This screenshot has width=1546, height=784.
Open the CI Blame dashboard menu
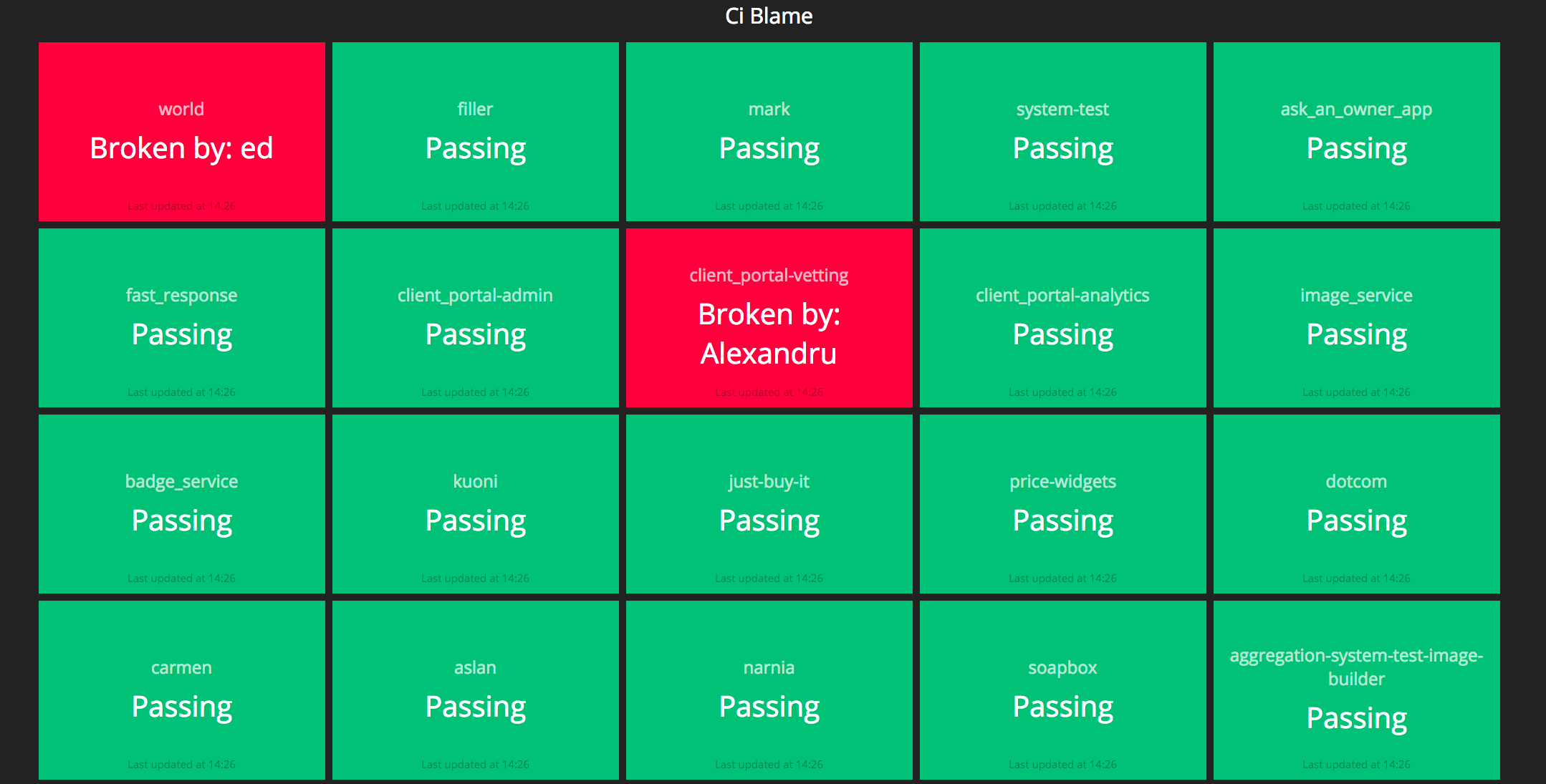tap(773, 15)
